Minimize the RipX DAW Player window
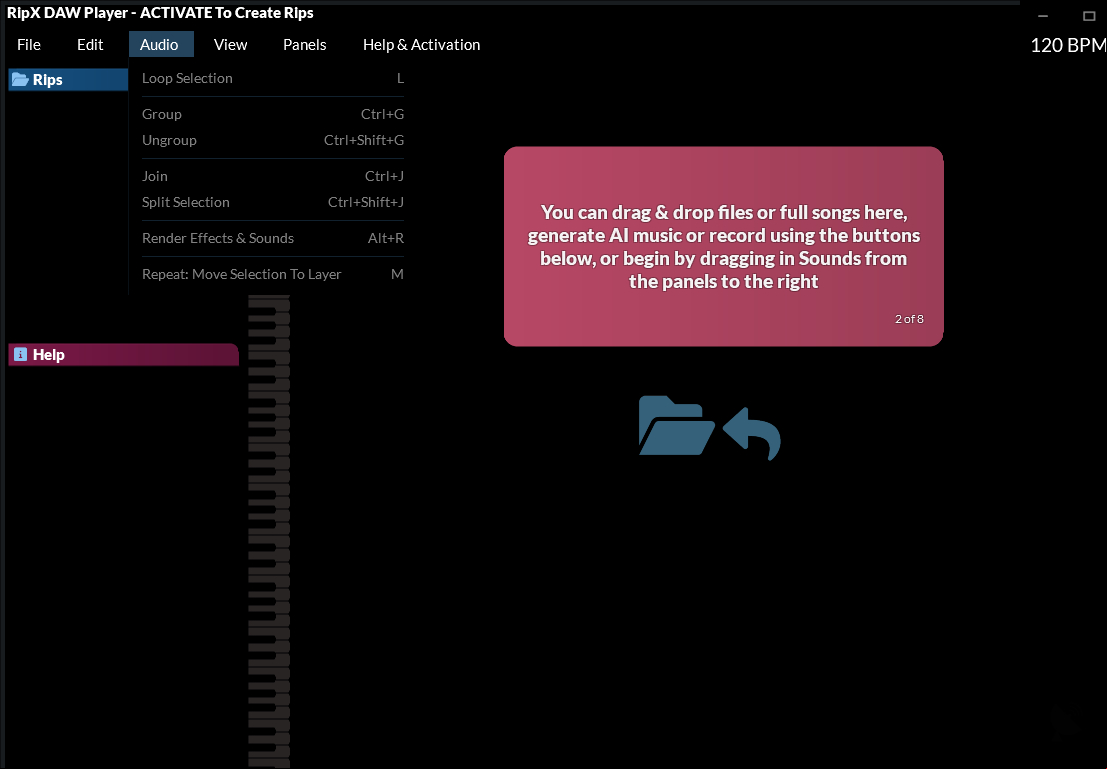 coord(1043,16)
